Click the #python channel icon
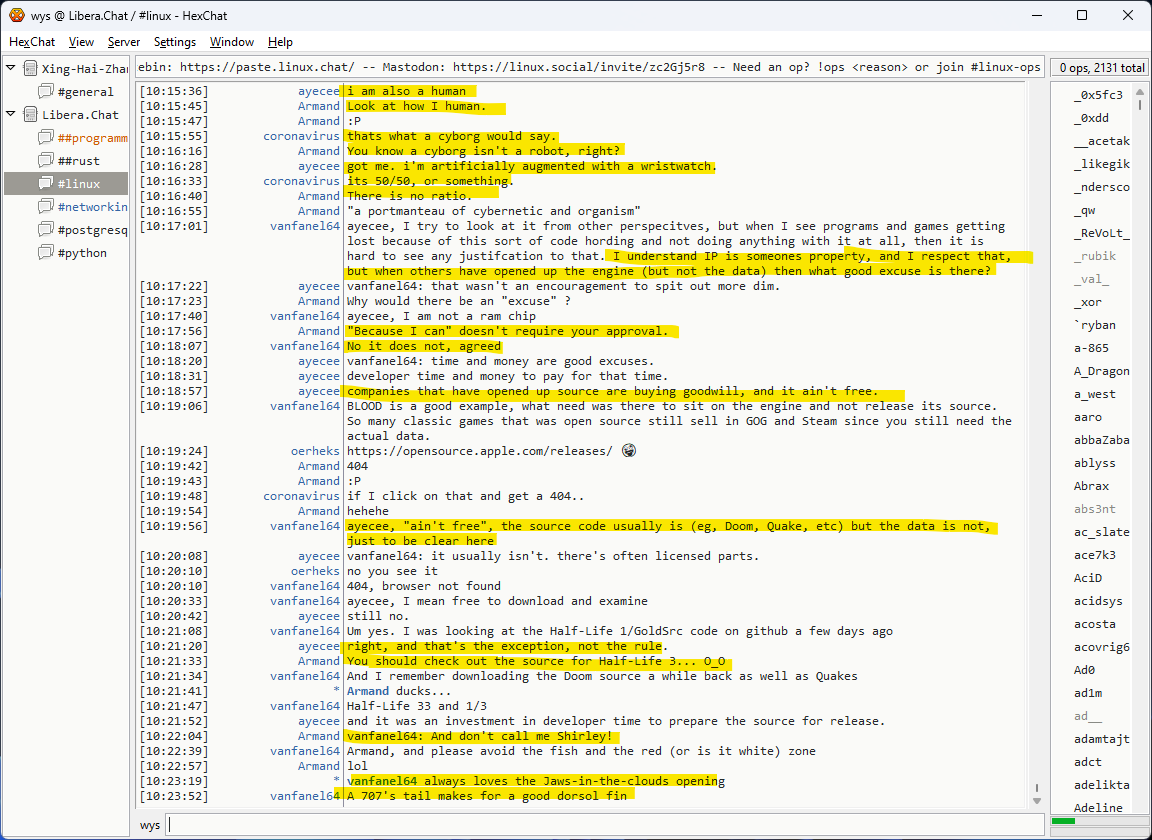The height and width of the screenshot is (840, 1152). pyautogui.click(x=45, y=253)
